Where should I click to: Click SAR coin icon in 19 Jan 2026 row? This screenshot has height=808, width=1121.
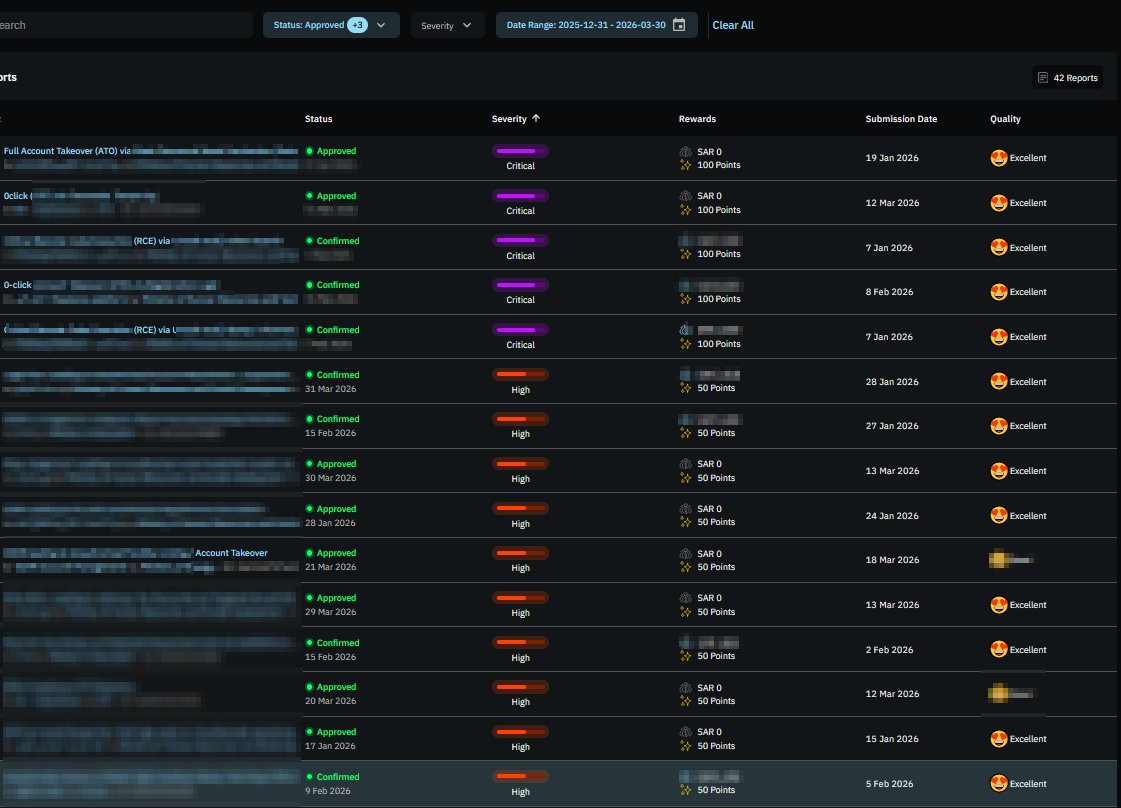[685, 152]
